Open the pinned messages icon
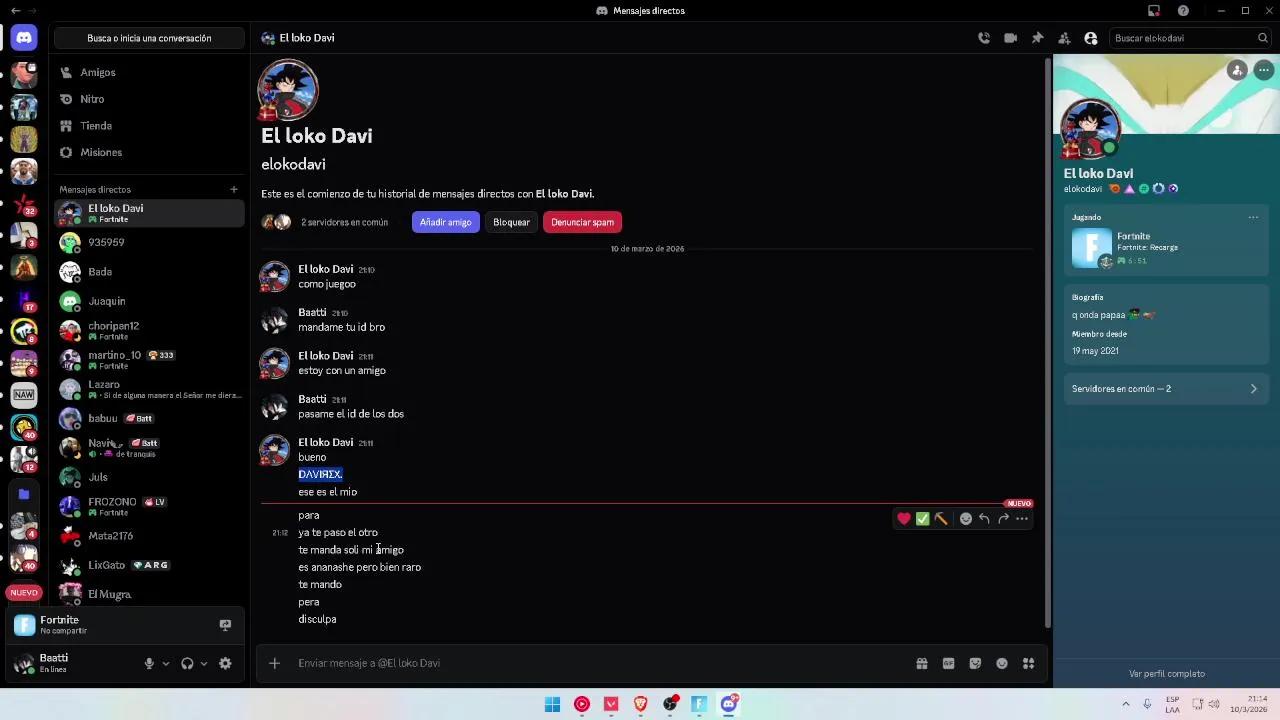This screenshot has width=1280, height=720. (x=1038, y=37)
